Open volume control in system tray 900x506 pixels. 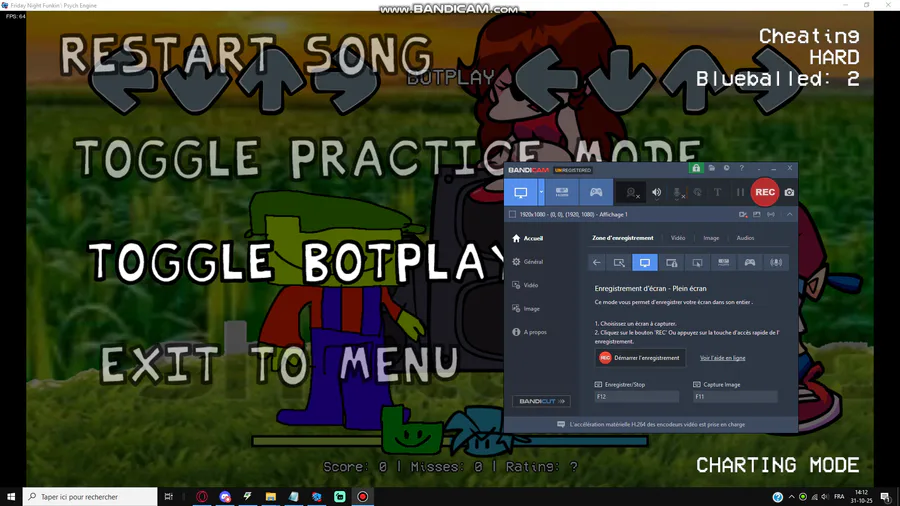pyautogui.click(x=825, y=497)
